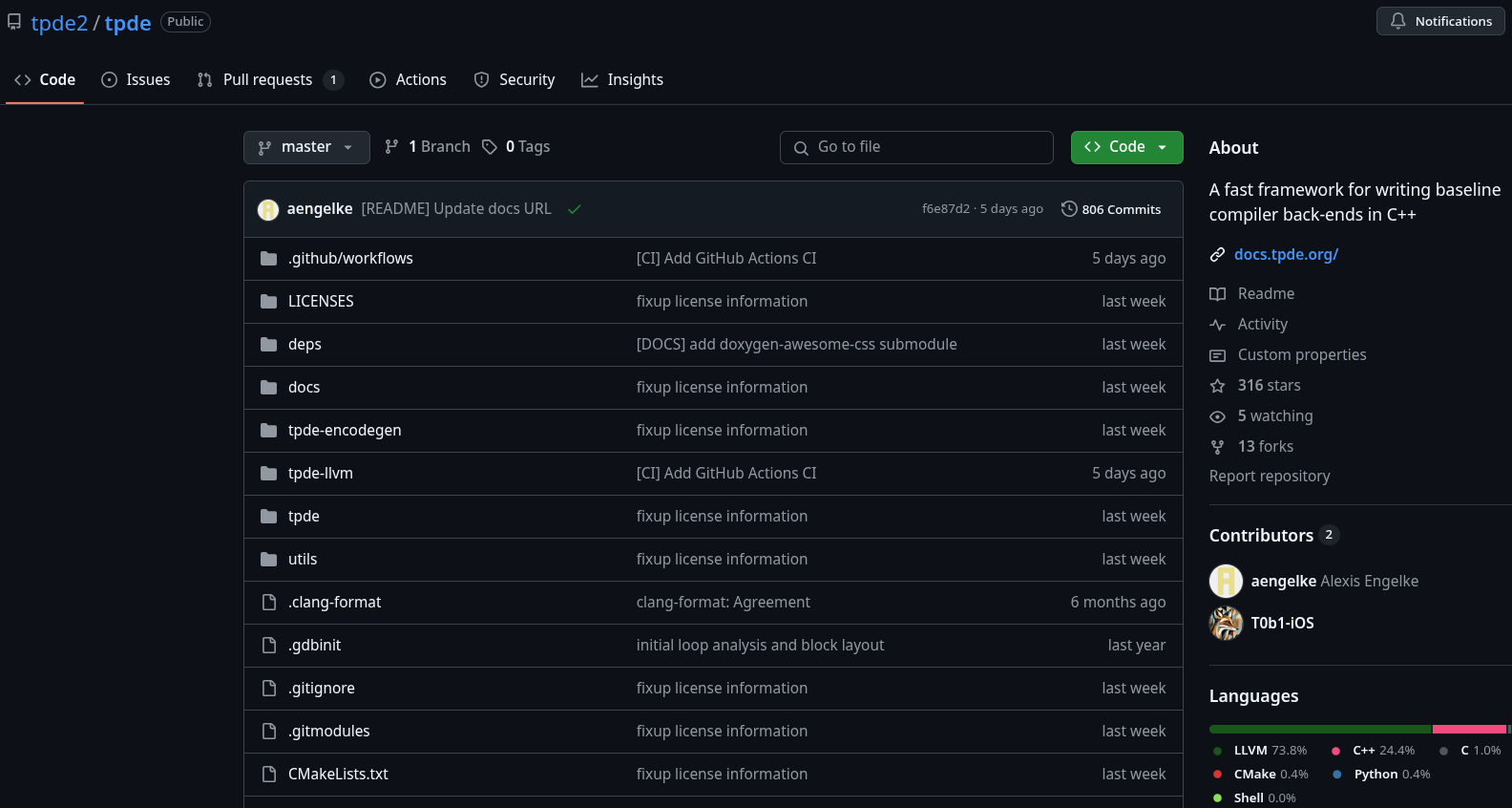Screen dimensions: 1512x808
Task: Click the folder icon for tpde-llvm
Action: [269, 474]
